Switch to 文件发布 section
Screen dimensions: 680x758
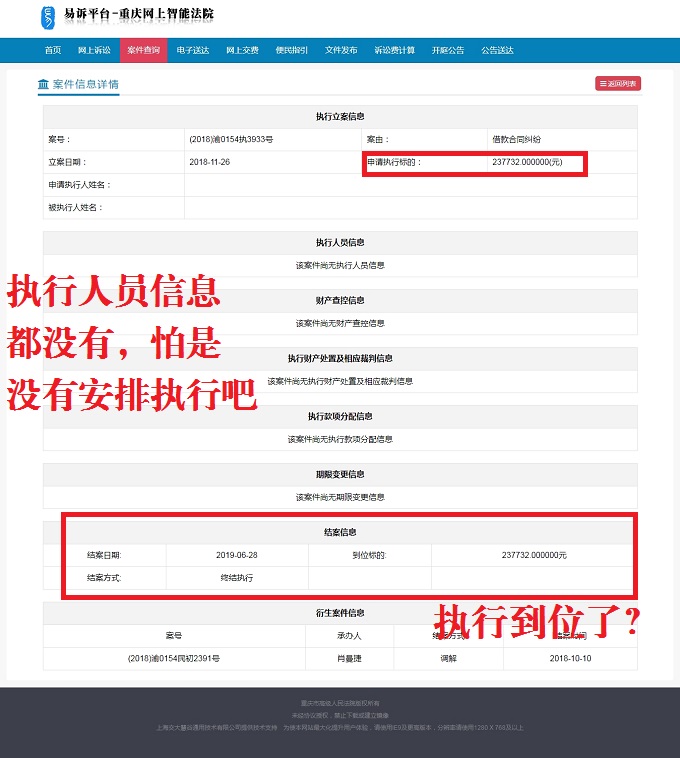[341, 50]
